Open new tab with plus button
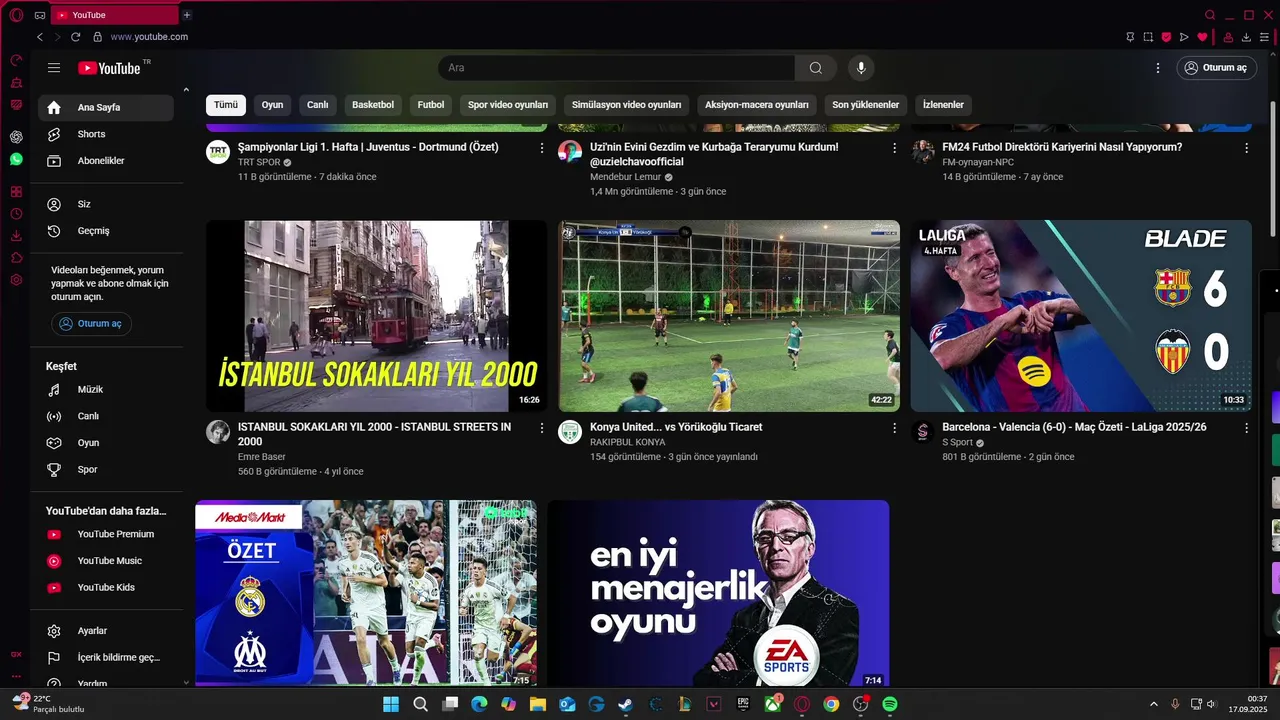This screenshot has height=720, width=1280. coord(187,15)
